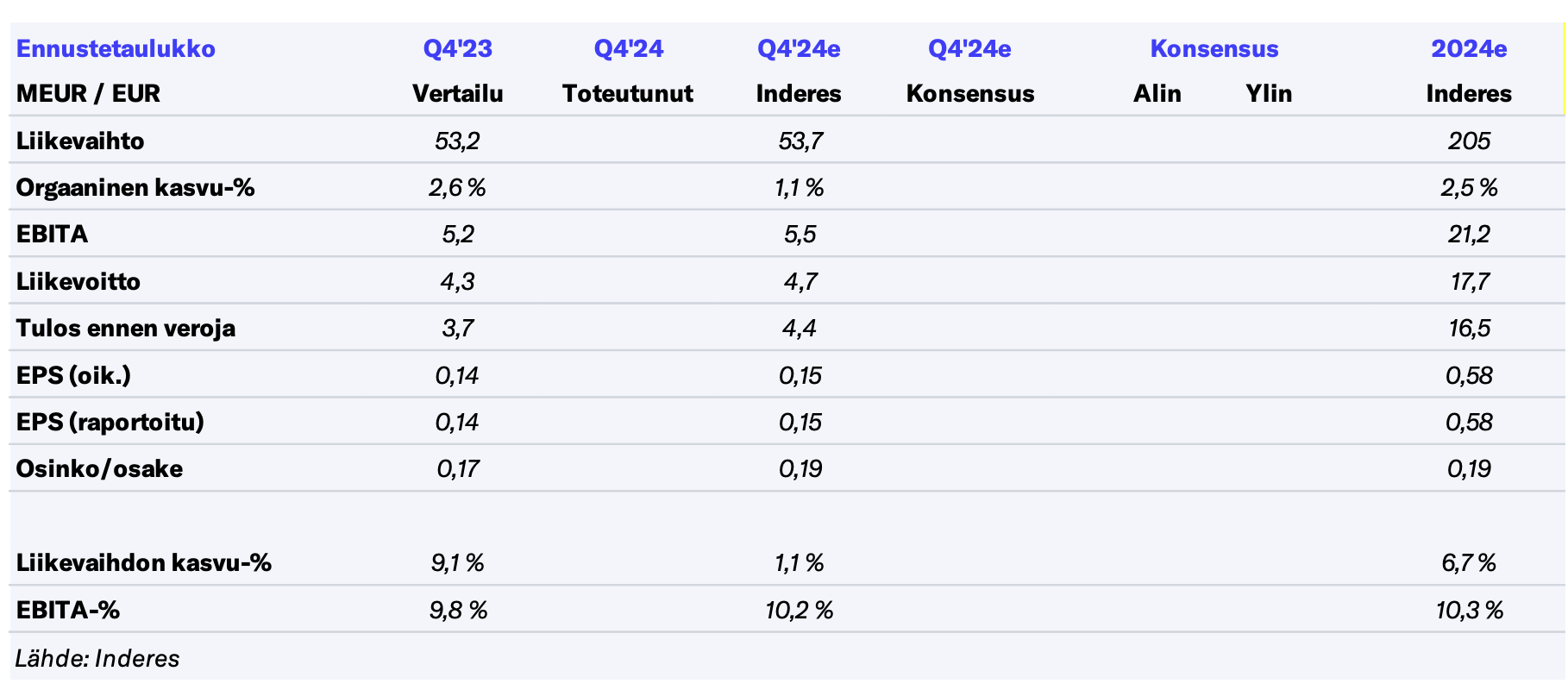Click the Ylin subheader
Screen dimensions: 1568x690
[1268, 93]
